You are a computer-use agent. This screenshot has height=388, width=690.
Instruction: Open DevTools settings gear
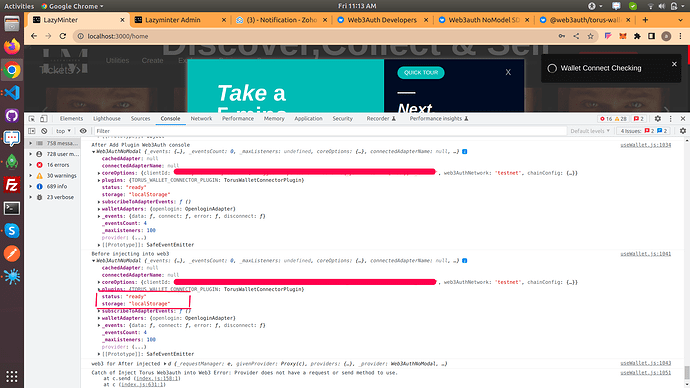point(658,119)
